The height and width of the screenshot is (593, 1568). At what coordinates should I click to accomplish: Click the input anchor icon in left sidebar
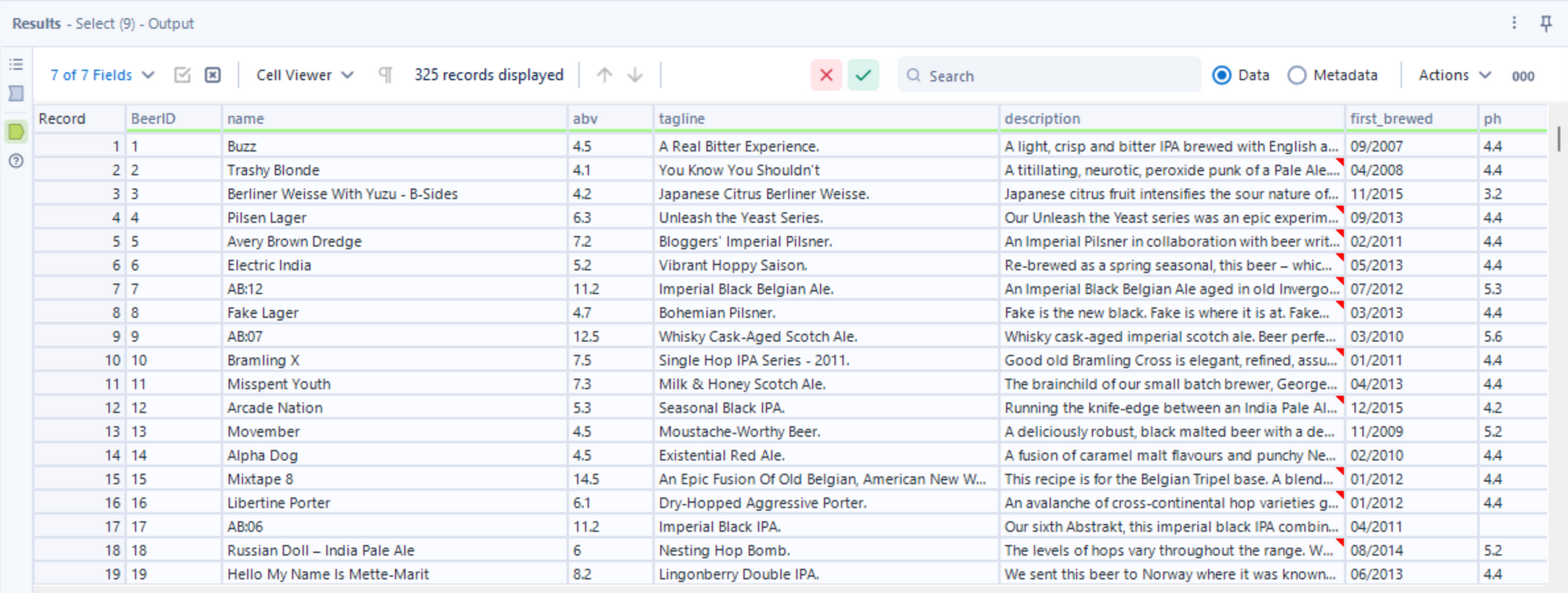(16, 93)
